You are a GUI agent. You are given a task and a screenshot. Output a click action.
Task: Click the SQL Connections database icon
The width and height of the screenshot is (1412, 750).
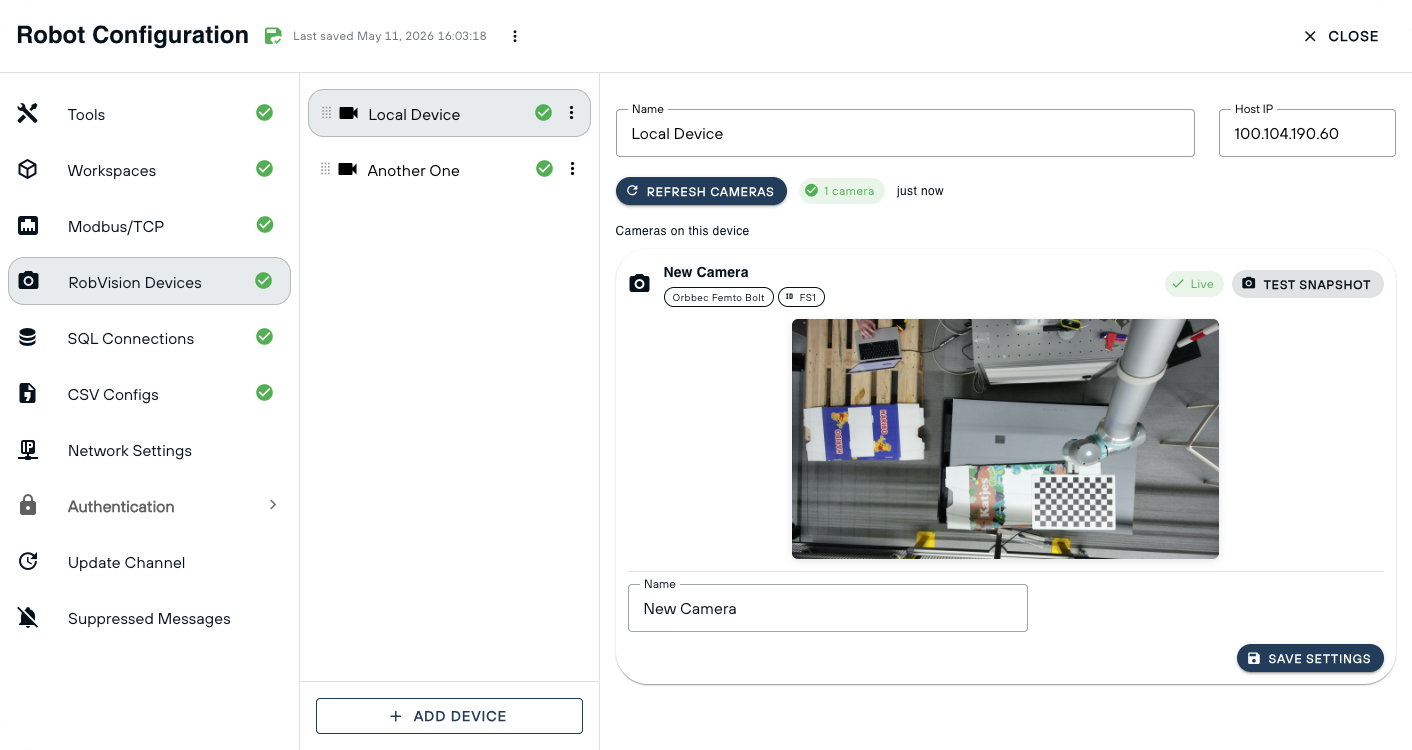pos(28,338)
